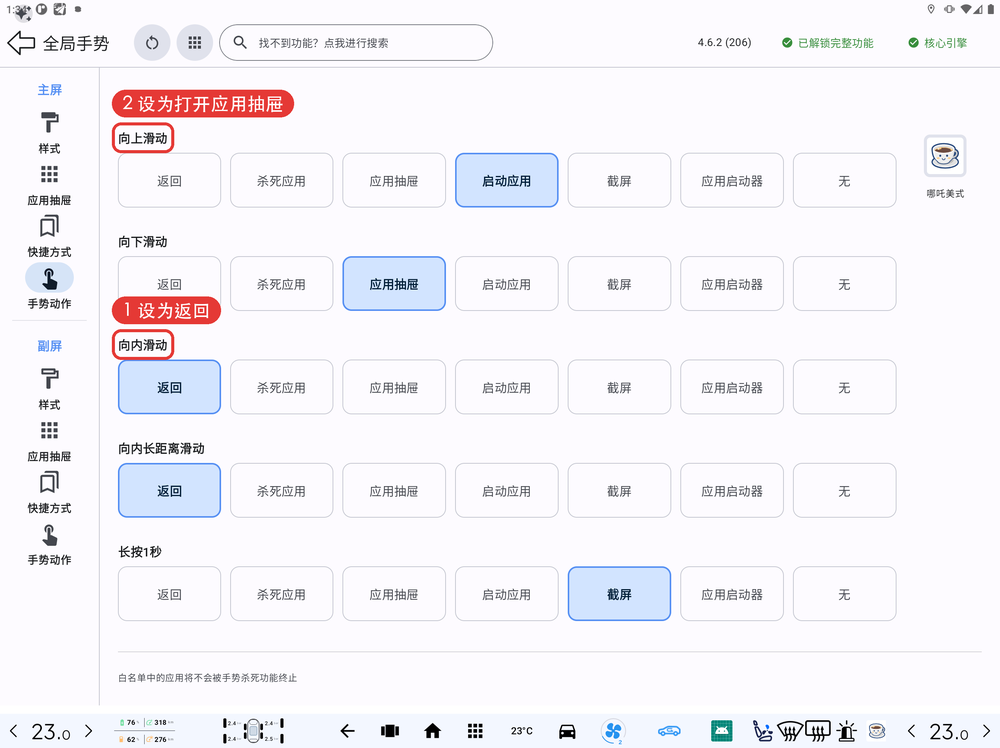Tap the car icon in the bottom bar

coord(567,731)
